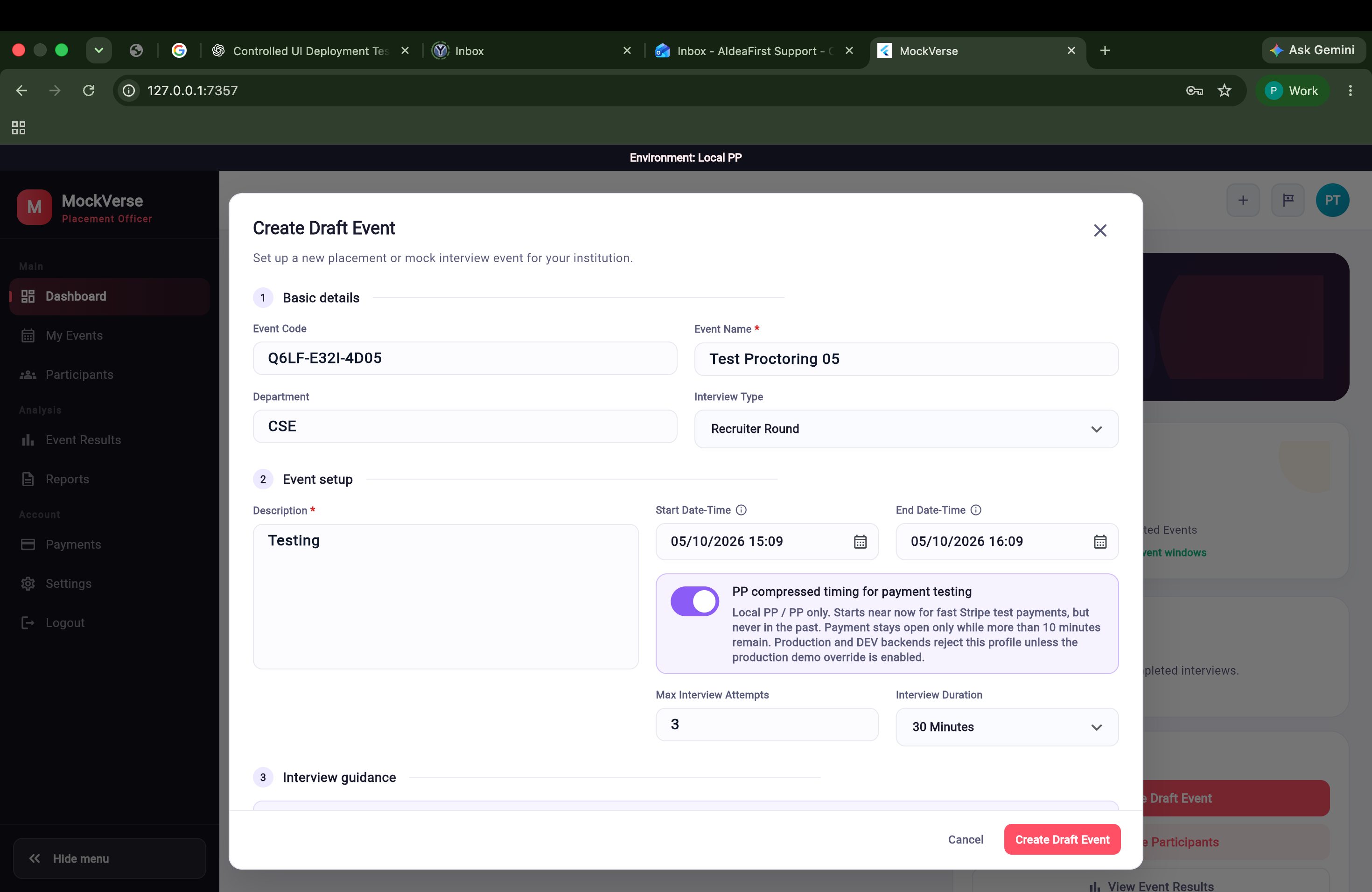Click the site information icon by the URL
This screenshot has height=892, width=1372.
coord(129,91)
